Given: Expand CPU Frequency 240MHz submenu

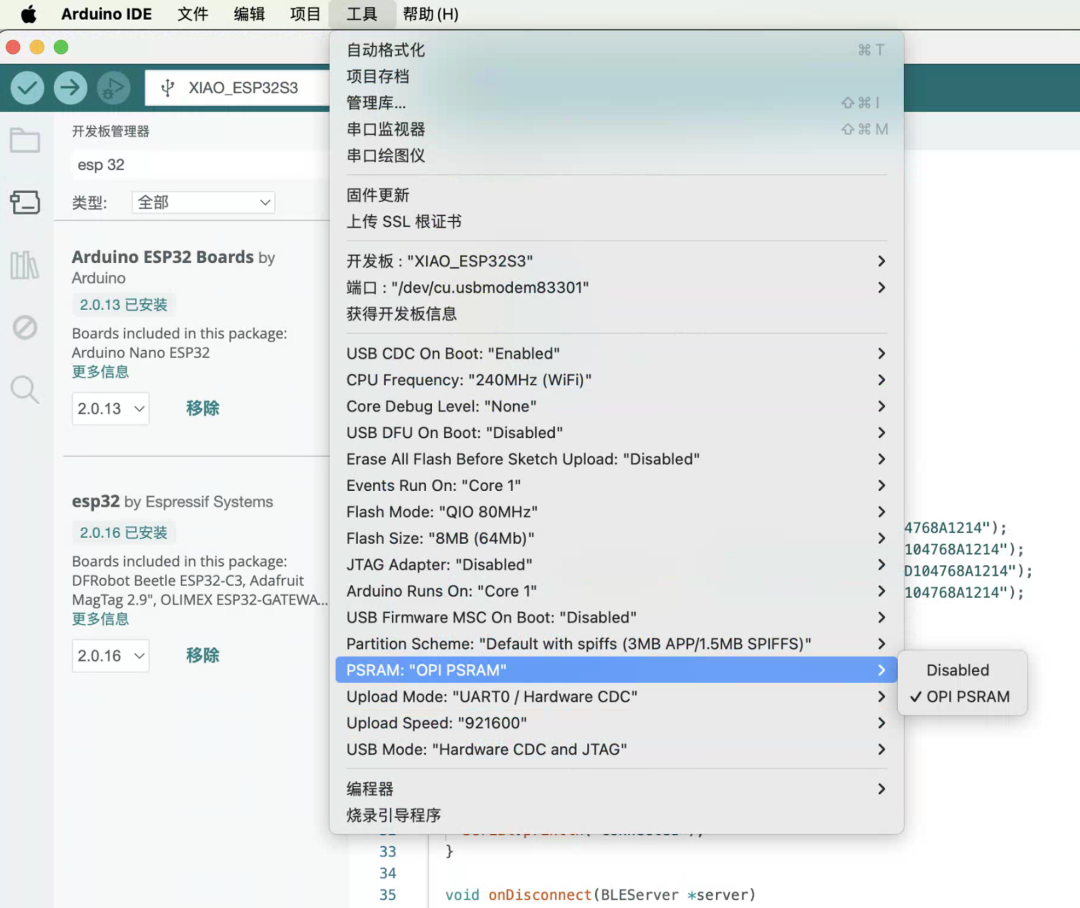Looking at the screenshot, I should 616,380.
